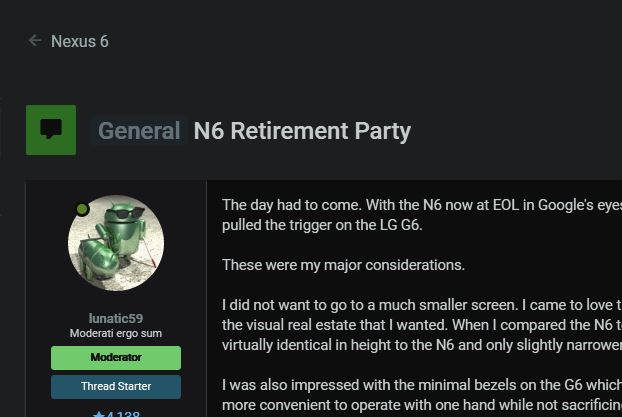Click the 4,138 reaction score number
Screen dimensions: 622x417
[x=123, y=414]
